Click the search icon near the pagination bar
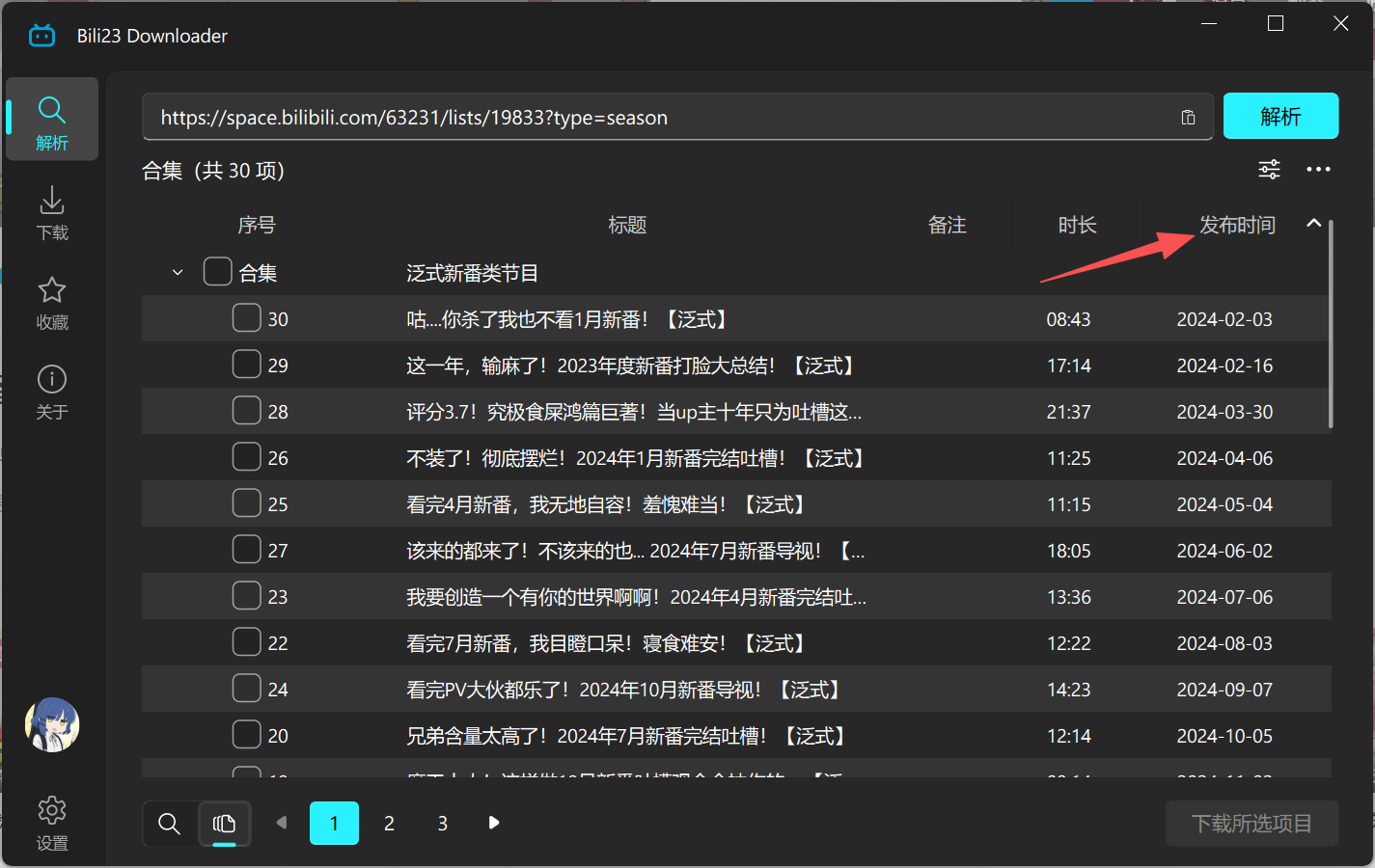The image size is (1375, 868). [x=169, y=824]
